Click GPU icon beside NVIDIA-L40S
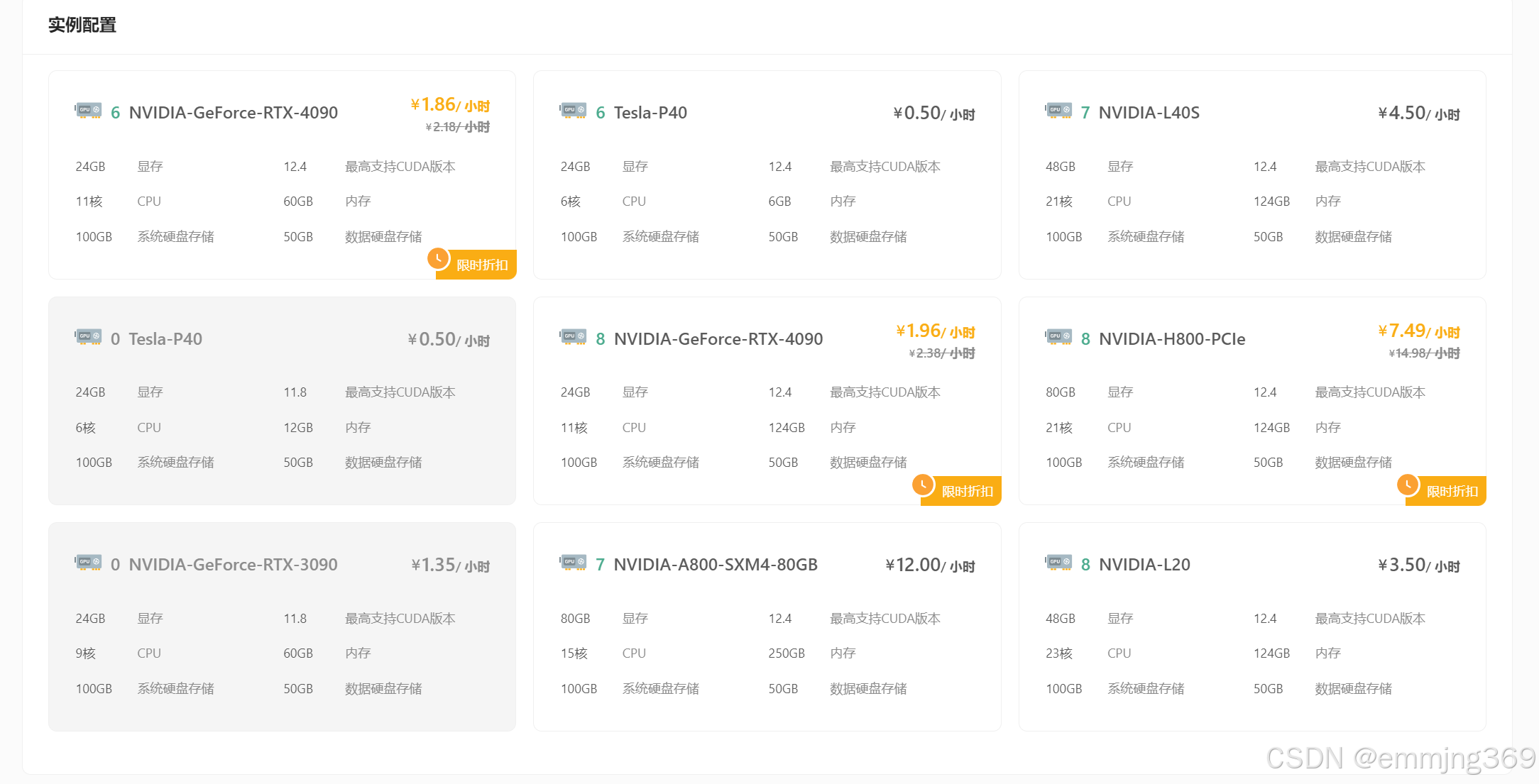The width and height of the screenshot is (1539, 784). (x=1058, y=111)
